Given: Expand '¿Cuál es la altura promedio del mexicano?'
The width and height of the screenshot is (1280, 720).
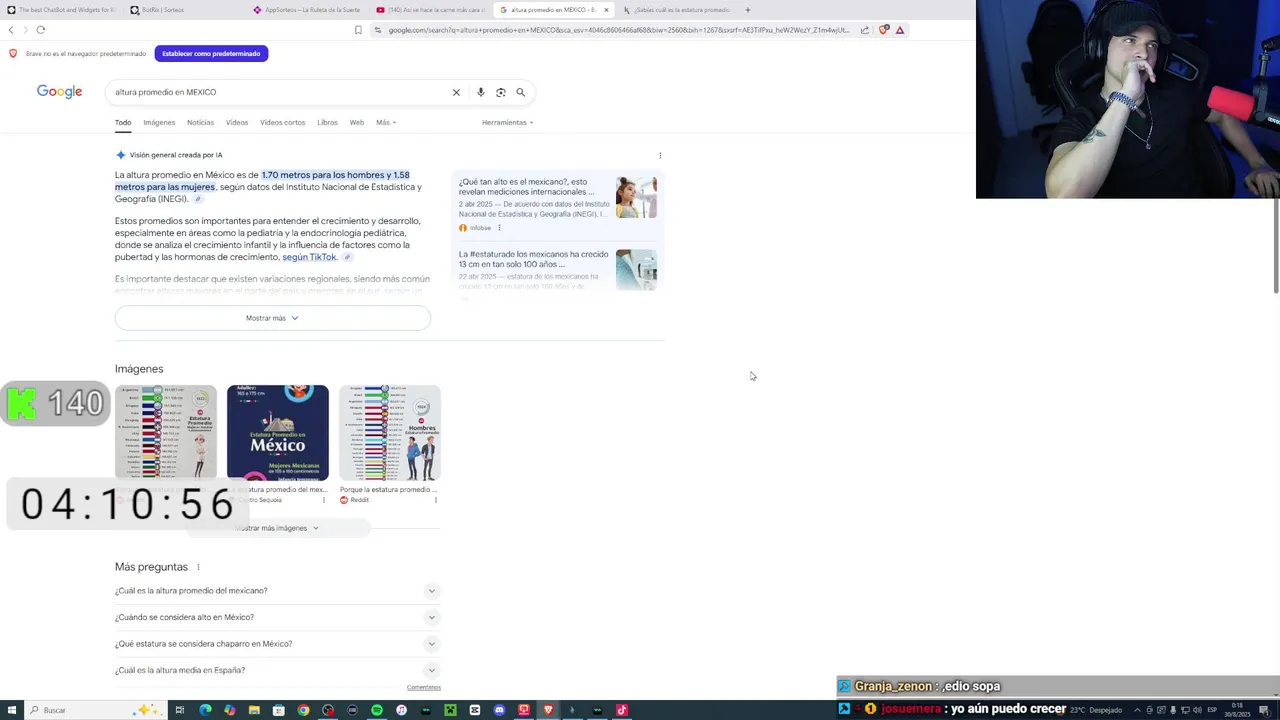Looking at the screenshot, I should coord(277,591).
